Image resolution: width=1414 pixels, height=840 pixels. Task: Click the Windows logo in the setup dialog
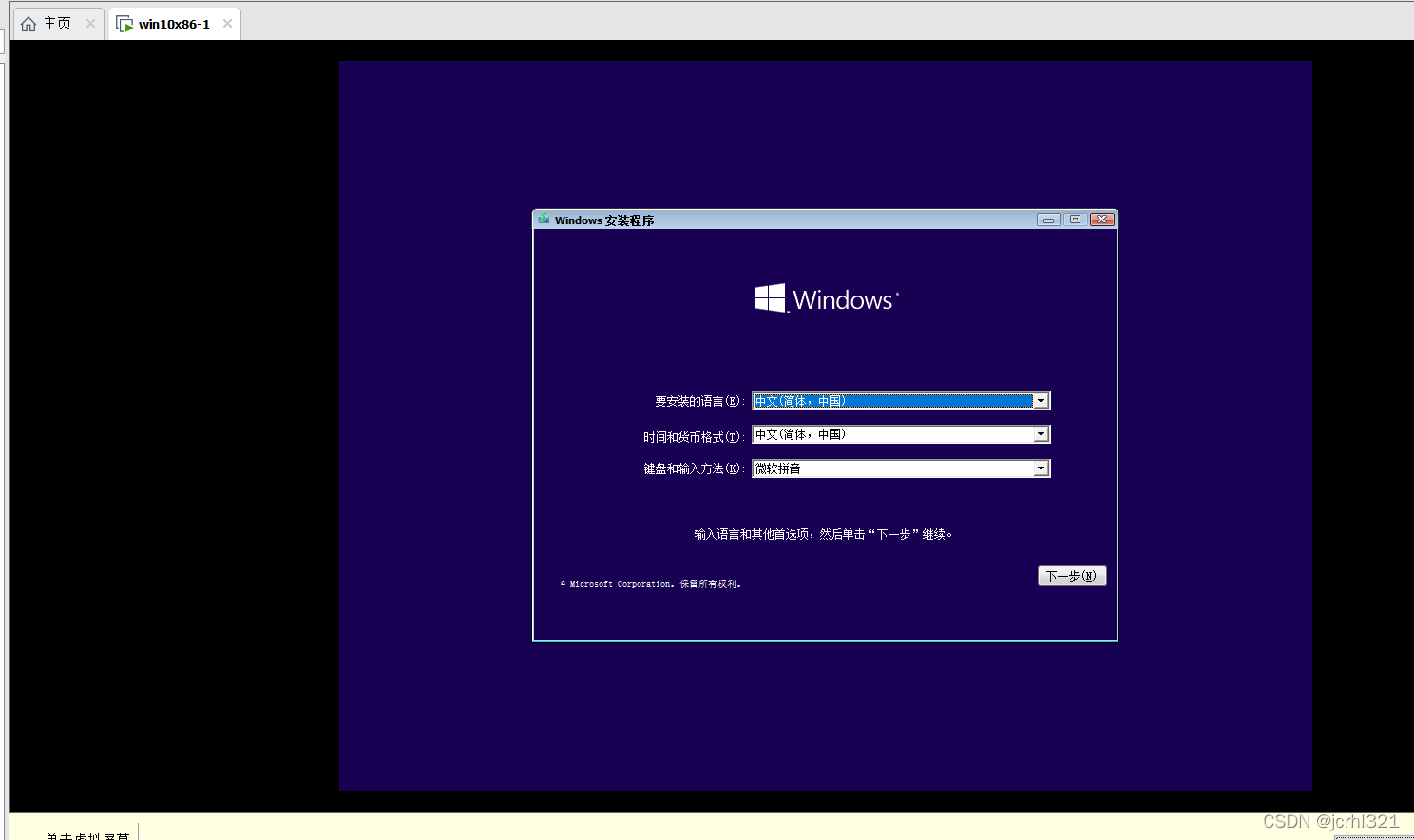point(827,299)
